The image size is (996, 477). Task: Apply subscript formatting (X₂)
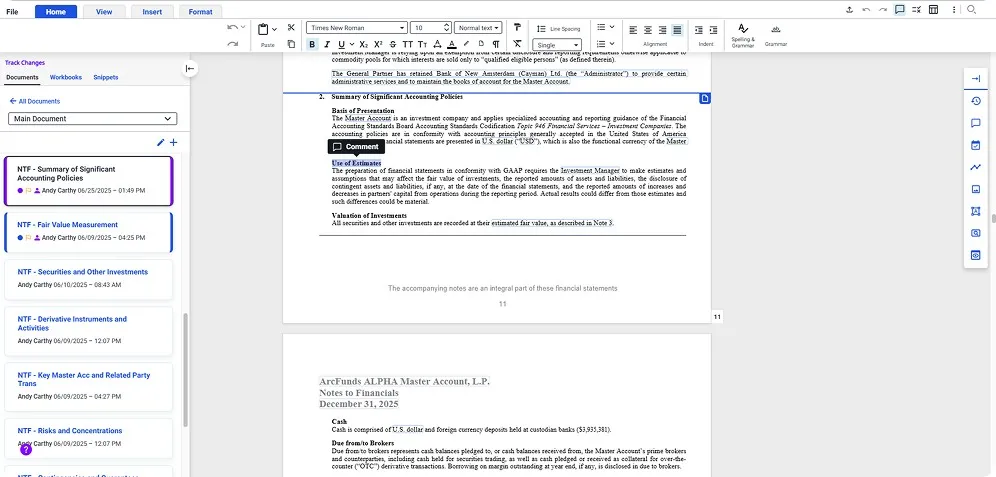(363, 44)
